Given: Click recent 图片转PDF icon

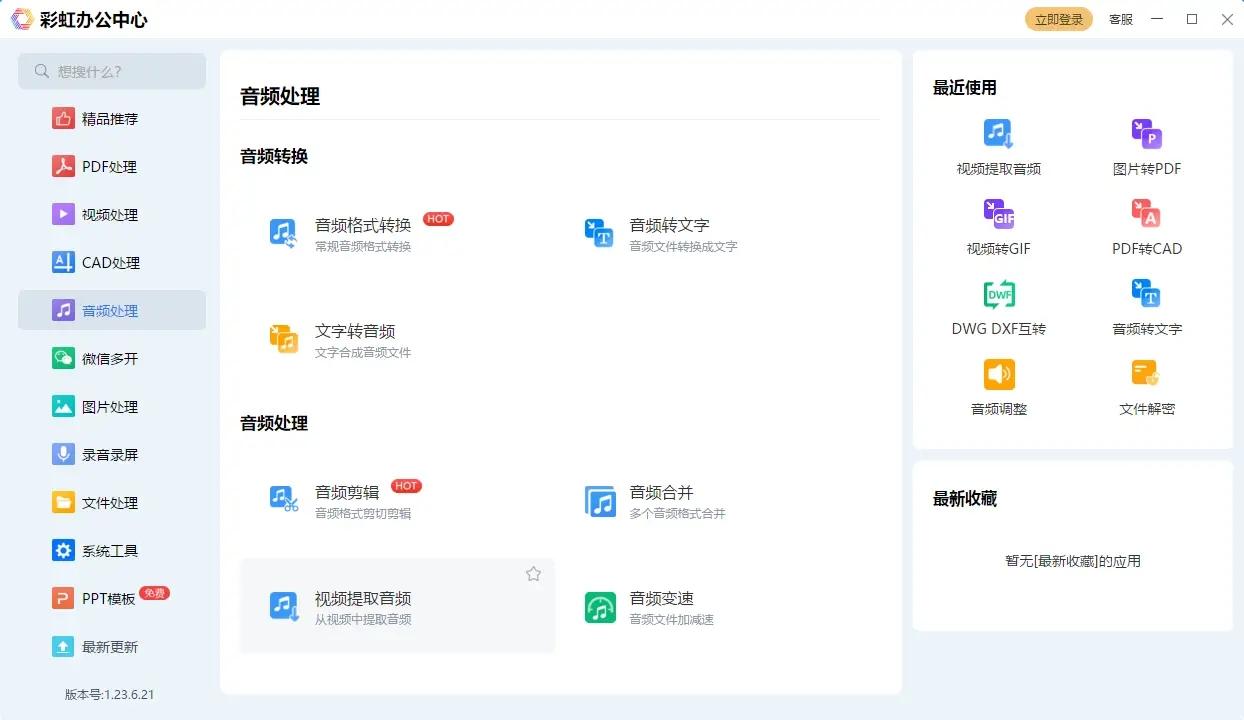Looking at the screenshot, I should click(x=1147, y=134).
